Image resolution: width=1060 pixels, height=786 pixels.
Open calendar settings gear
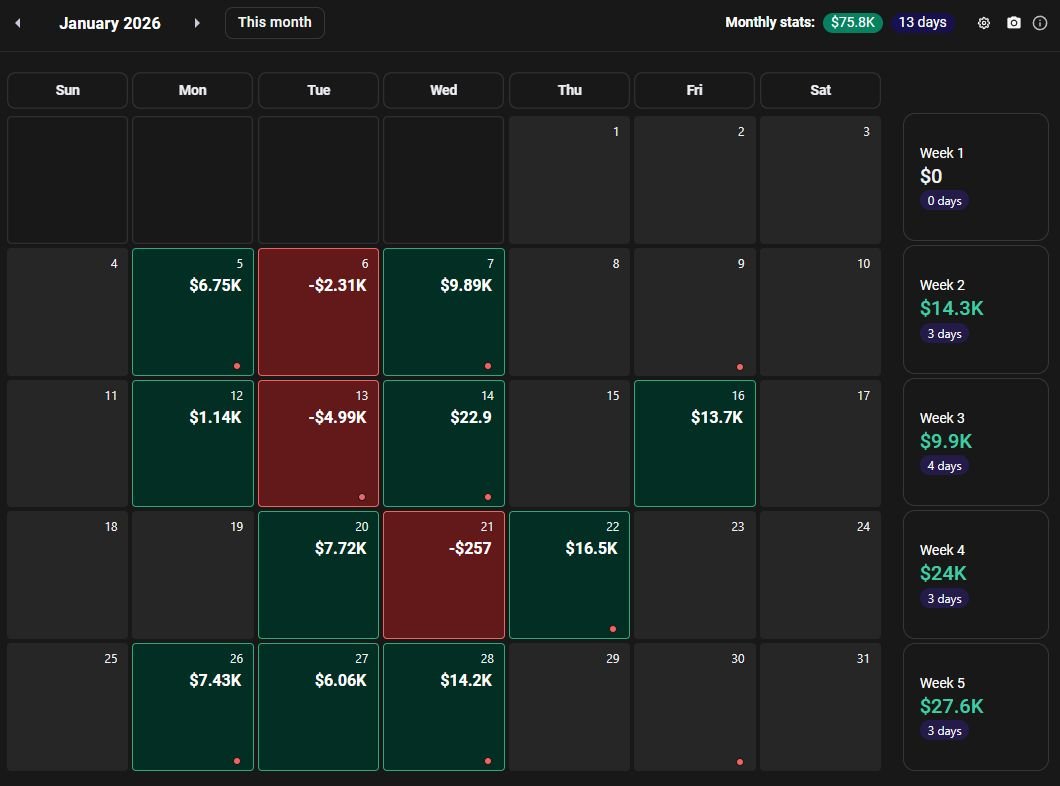[x=984, y=23]
